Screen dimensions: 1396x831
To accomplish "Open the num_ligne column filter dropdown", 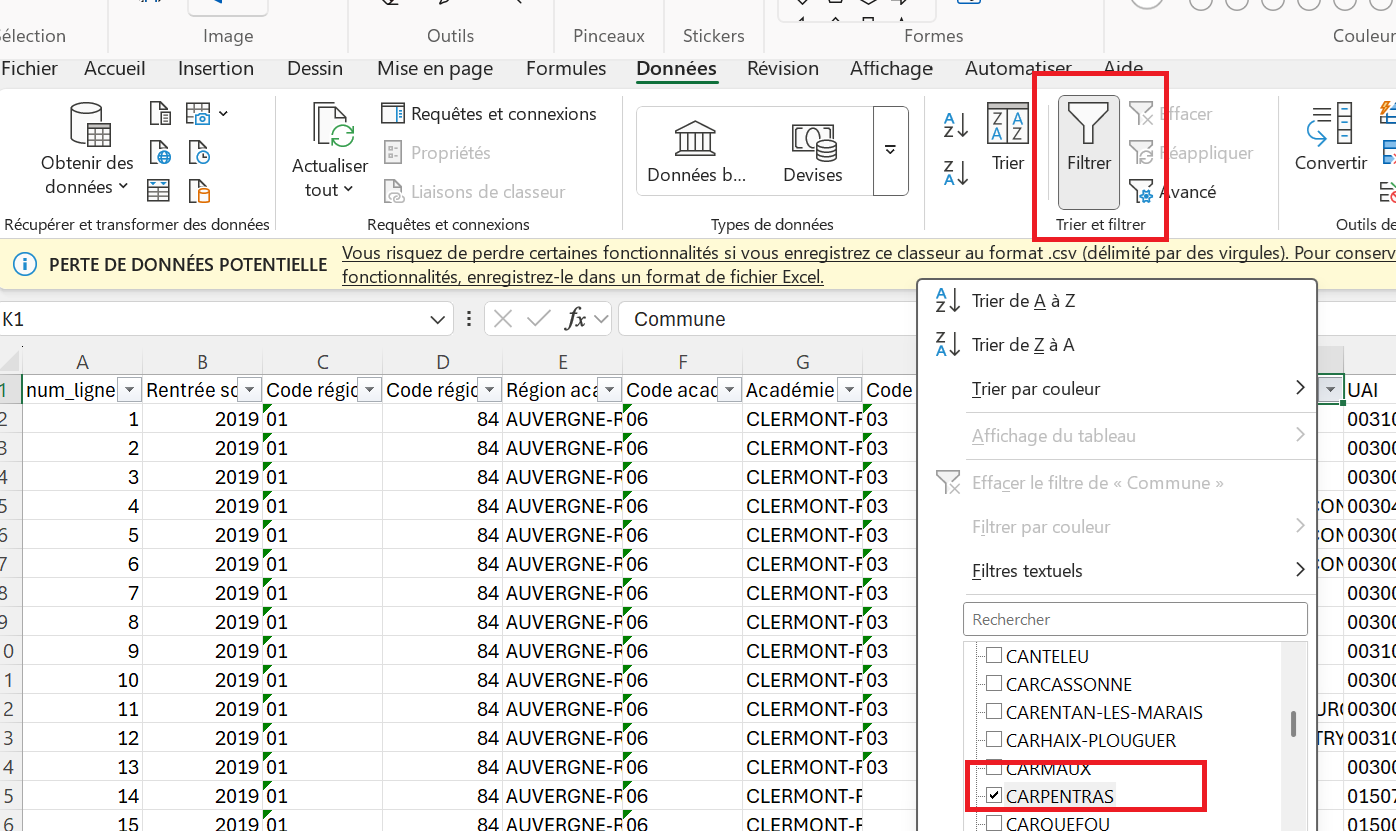I will pos(130,390).
